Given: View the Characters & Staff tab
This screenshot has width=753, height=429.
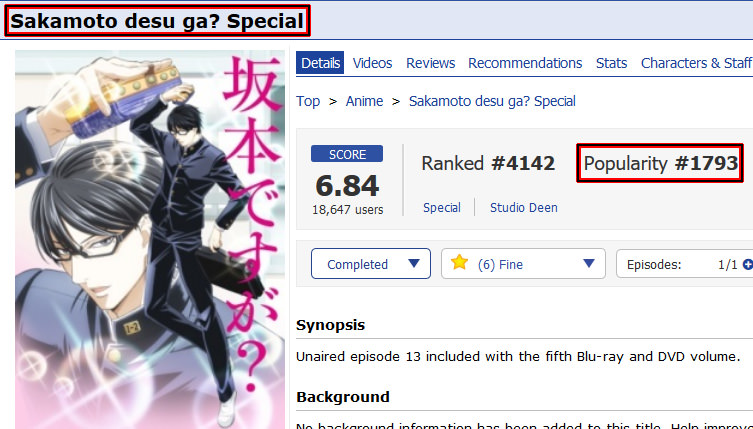Looking at the screenshot, I should [696, 63].
